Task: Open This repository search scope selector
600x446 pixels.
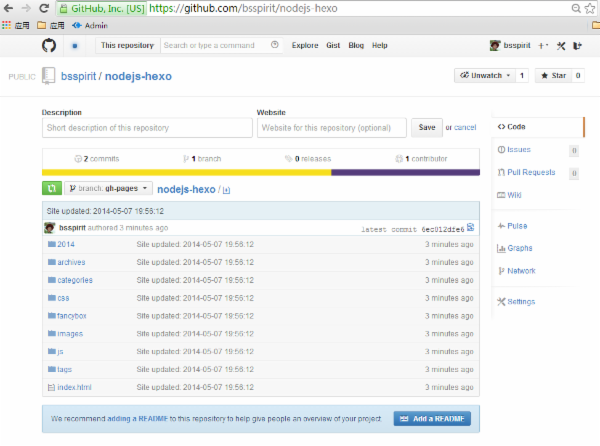Action: tap(127, 46)
